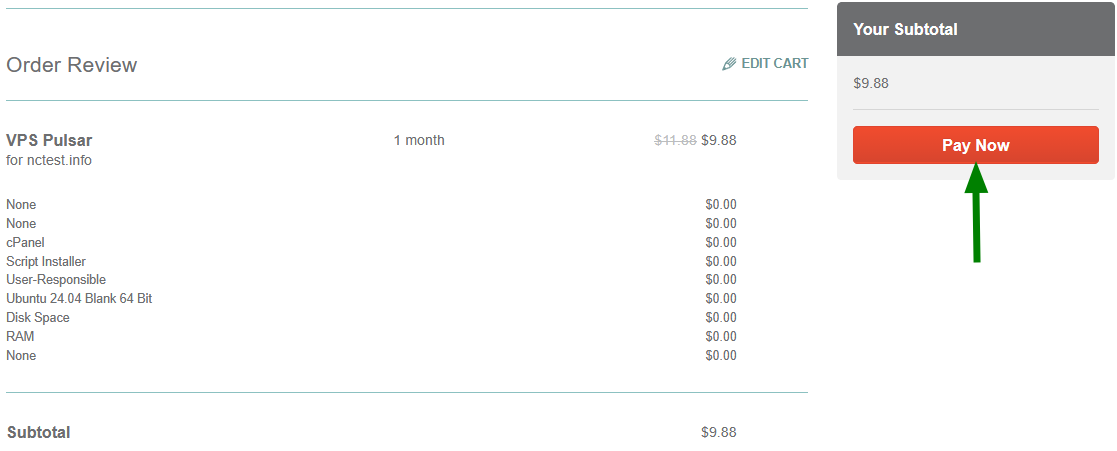This screenshot has width=1117, height=451.
Task: Select the VPS Pulsar product name
Action: click(x=49, y=140)
